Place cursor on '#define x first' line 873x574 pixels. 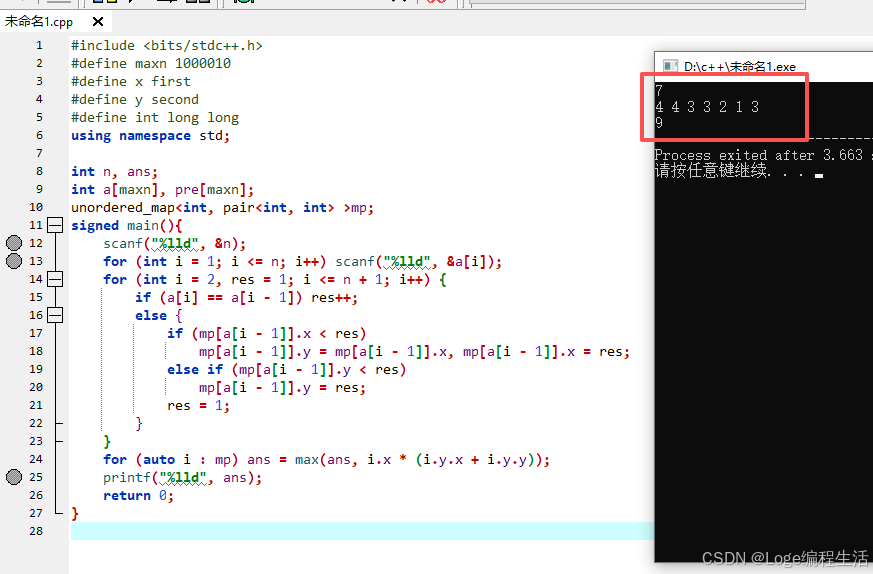click(131, 81)
